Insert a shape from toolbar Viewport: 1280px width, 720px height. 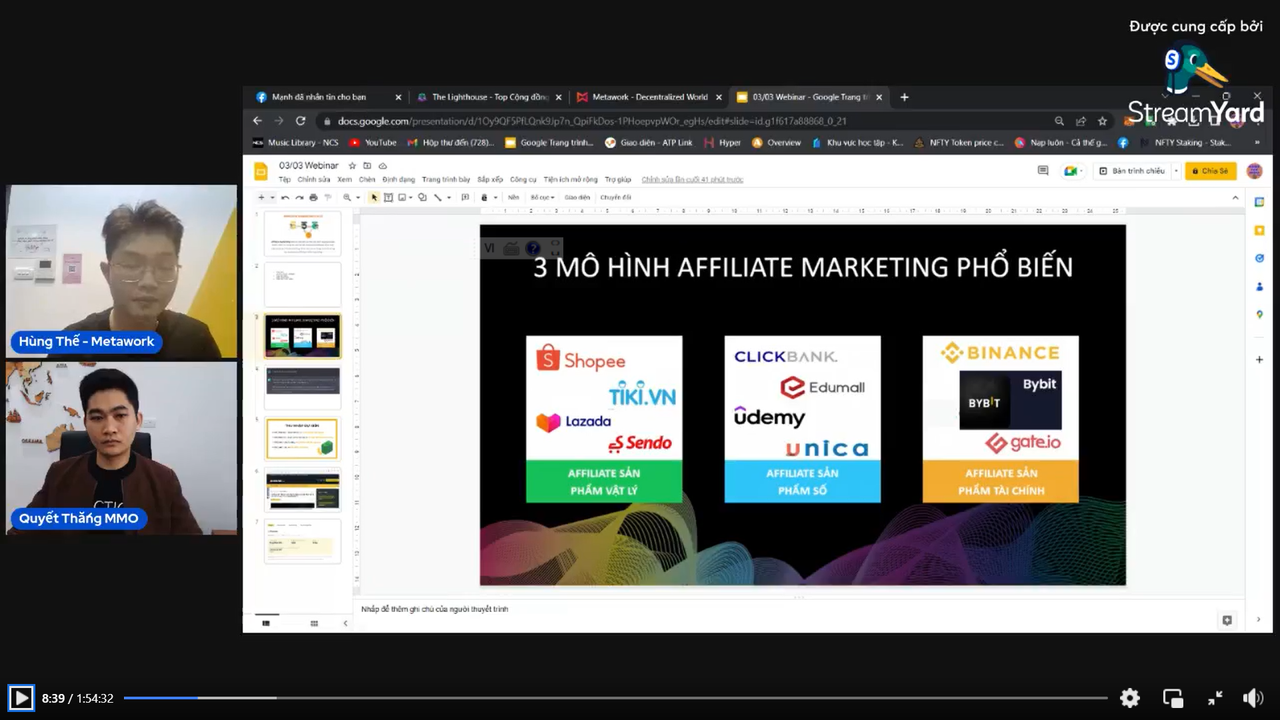[x=422, y=198]
